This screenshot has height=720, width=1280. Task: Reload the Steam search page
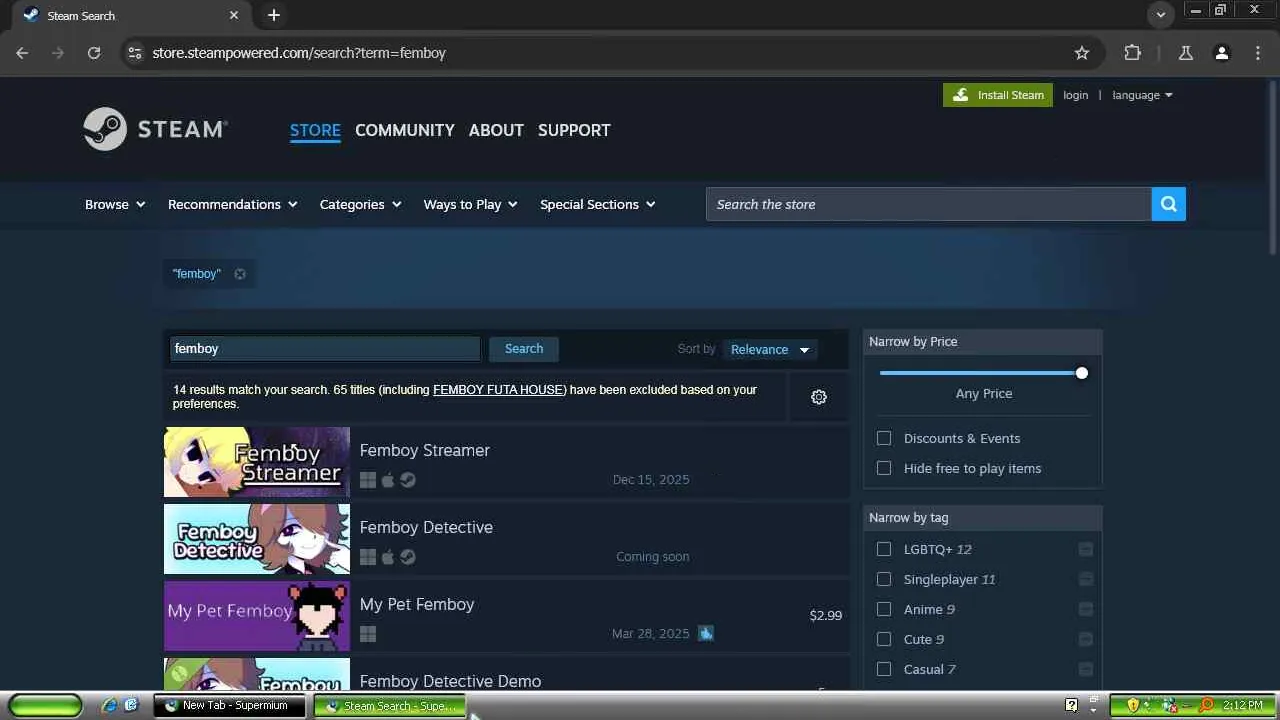point(94,53)
